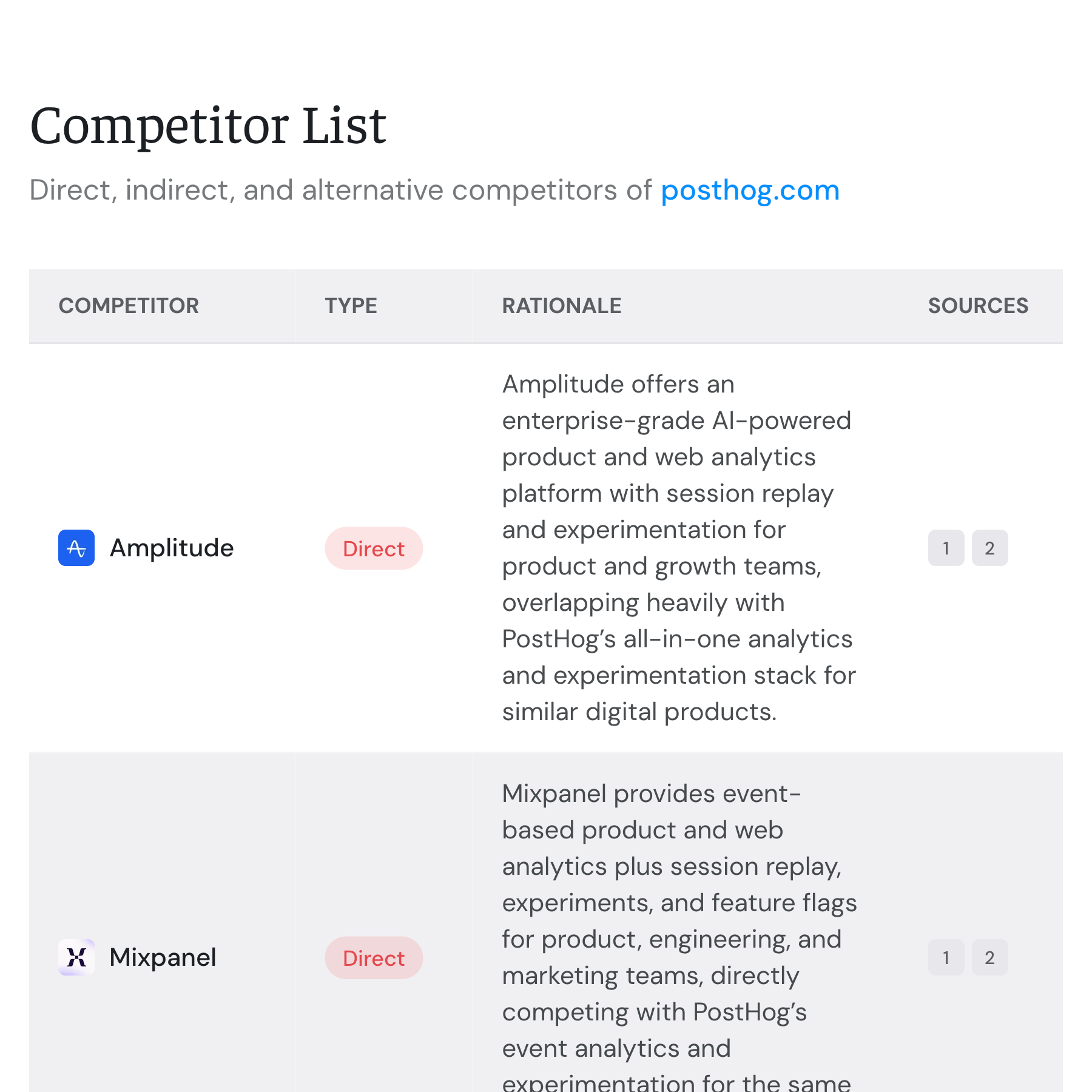Click the Direct badge on Mixpanel row
The width and height of the screenshot is (1092, 1092).
(x=374, y=958)
